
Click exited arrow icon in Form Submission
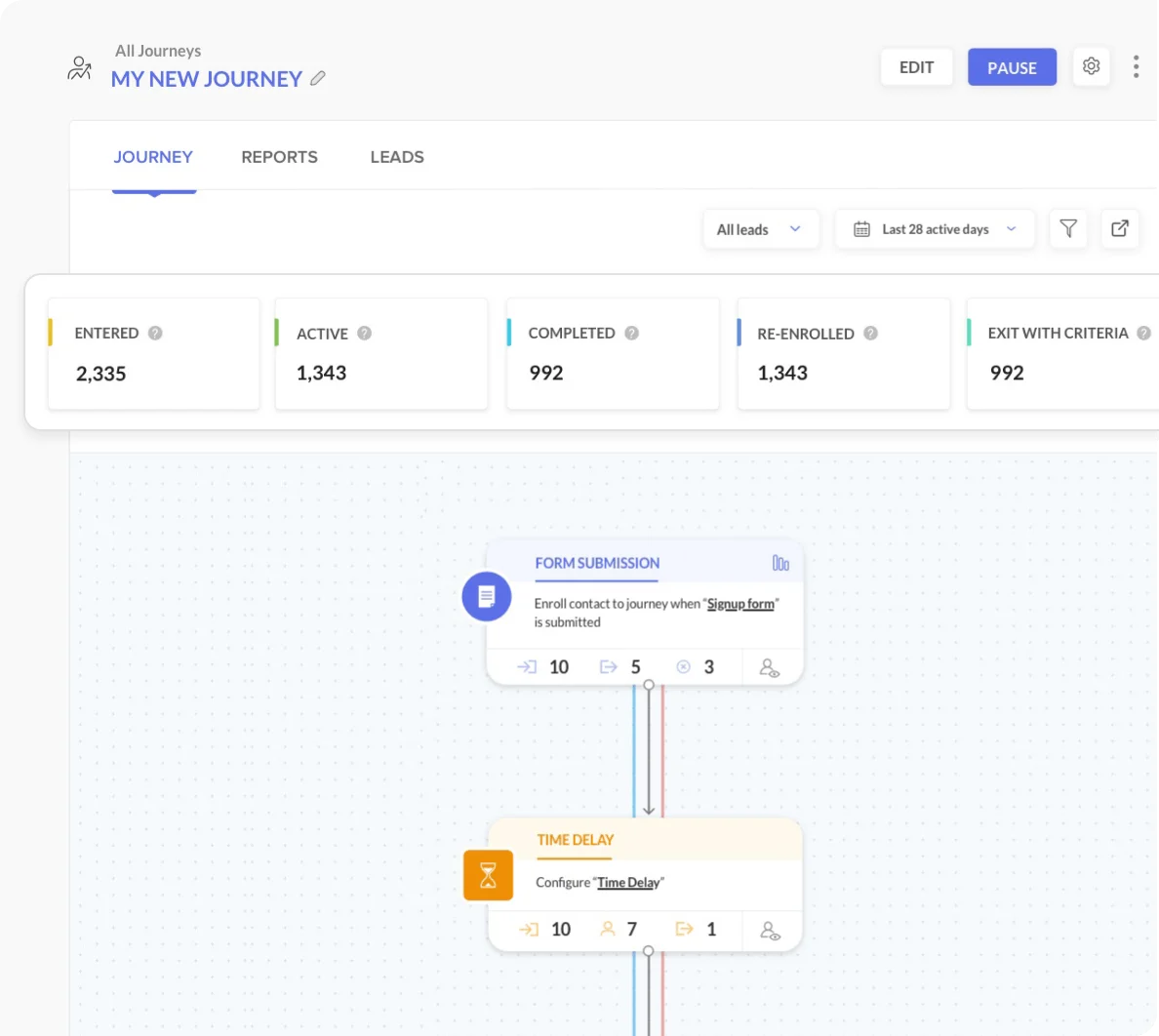point(609,667)
